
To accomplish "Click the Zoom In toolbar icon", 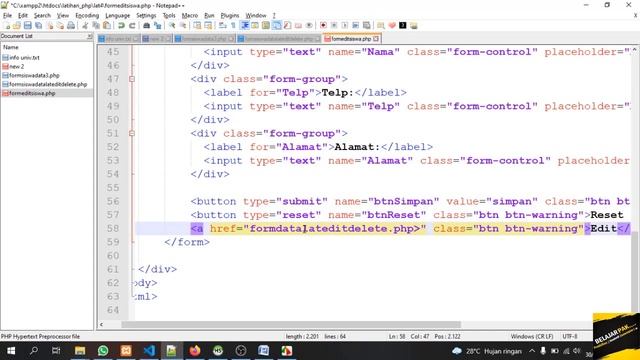I will [x=172, y=25].
